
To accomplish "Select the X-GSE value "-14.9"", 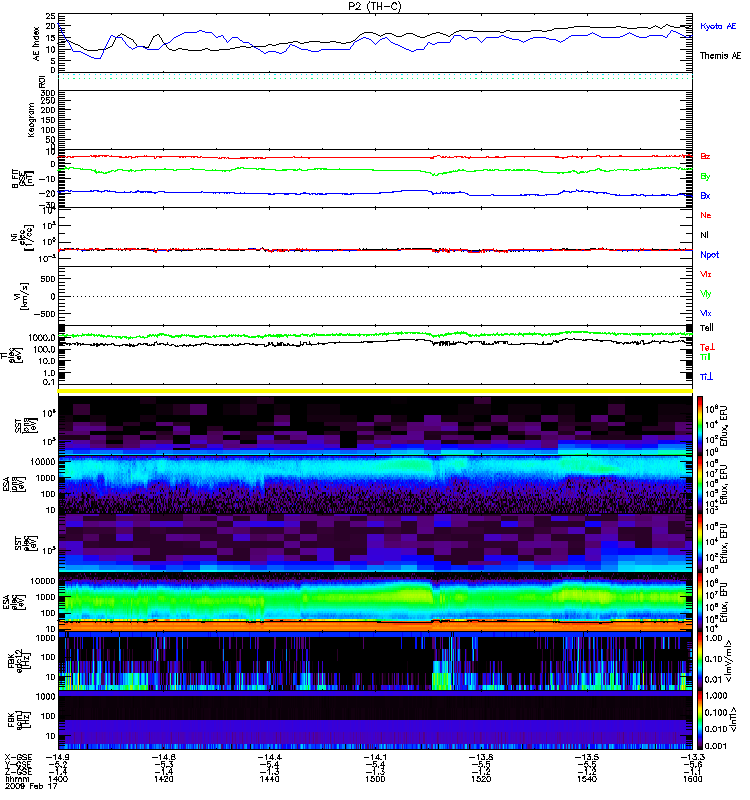I will [x=58, y=757].
